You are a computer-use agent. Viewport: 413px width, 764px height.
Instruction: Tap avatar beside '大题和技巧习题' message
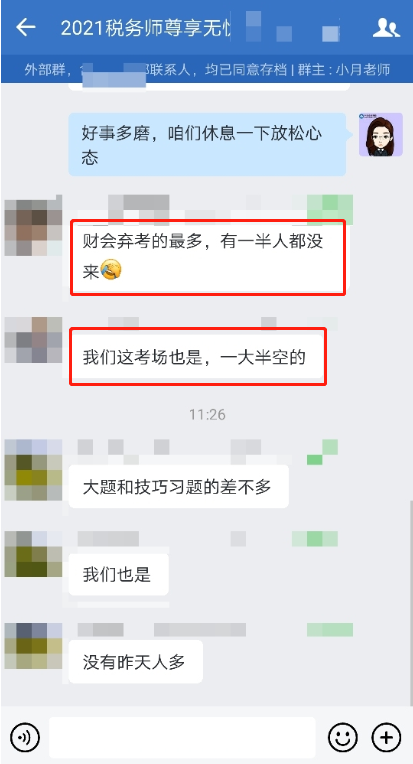[x=33, y=470]
